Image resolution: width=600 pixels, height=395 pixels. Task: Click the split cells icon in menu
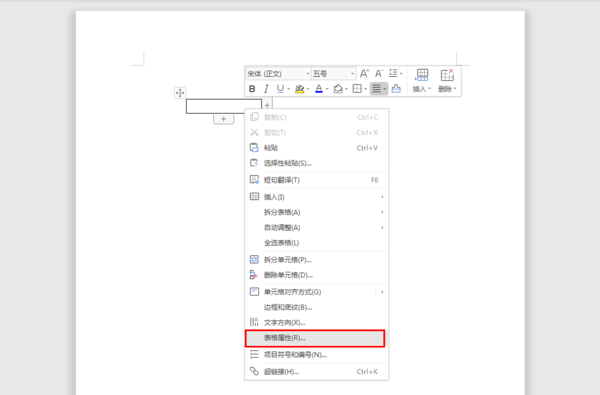[254, 259]
